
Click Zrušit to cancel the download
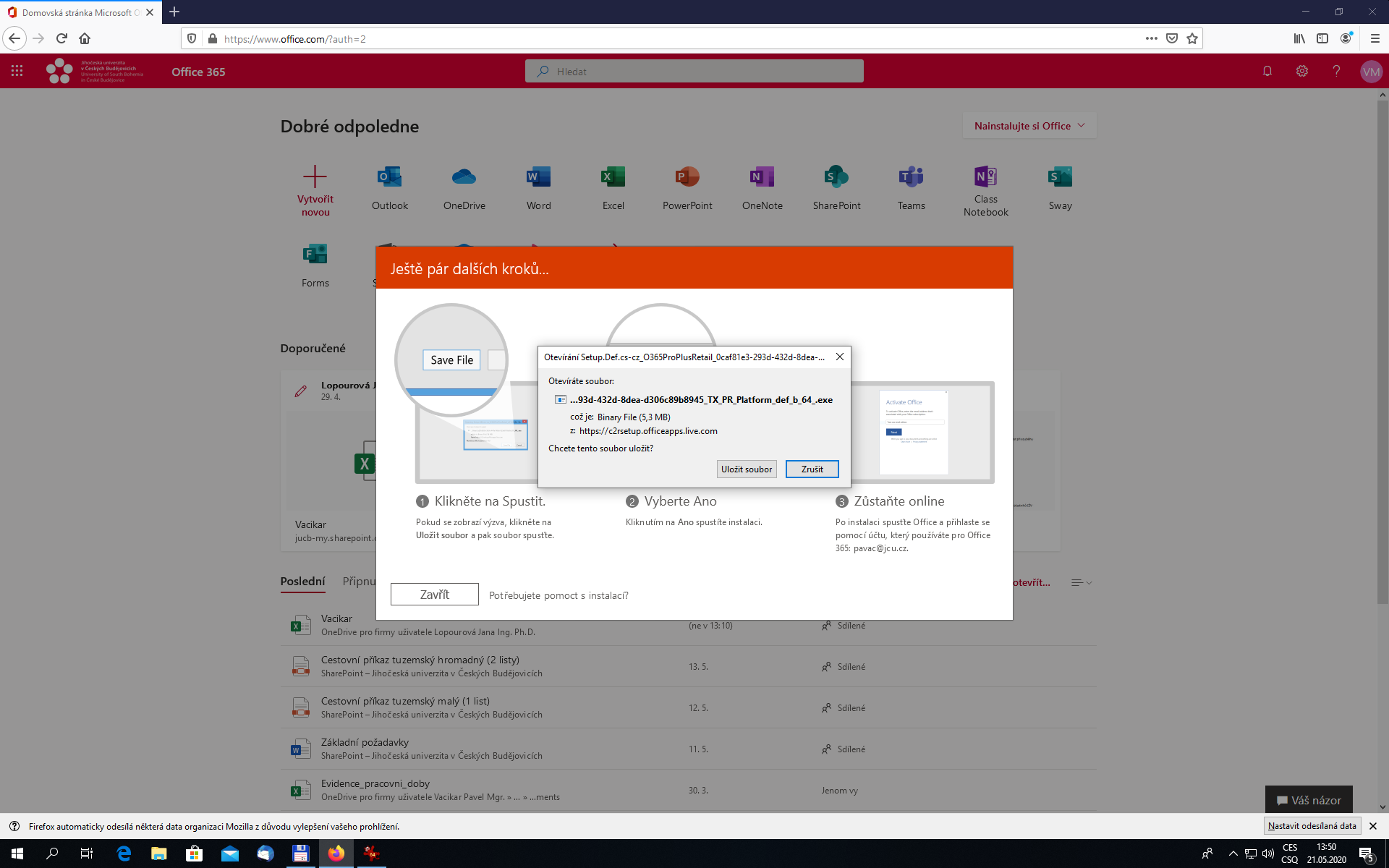(x=812, y=469)
